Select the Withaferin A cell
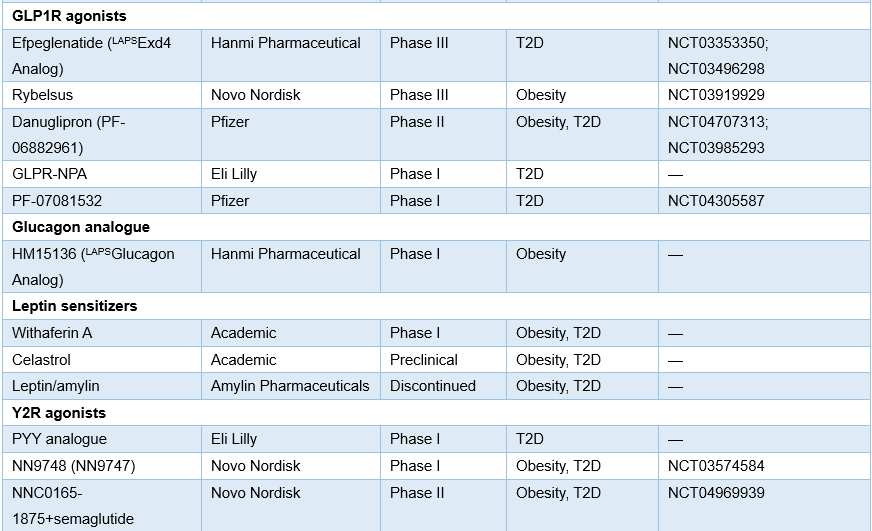Screen dimensions: 872x531 (x=102, y=333)
